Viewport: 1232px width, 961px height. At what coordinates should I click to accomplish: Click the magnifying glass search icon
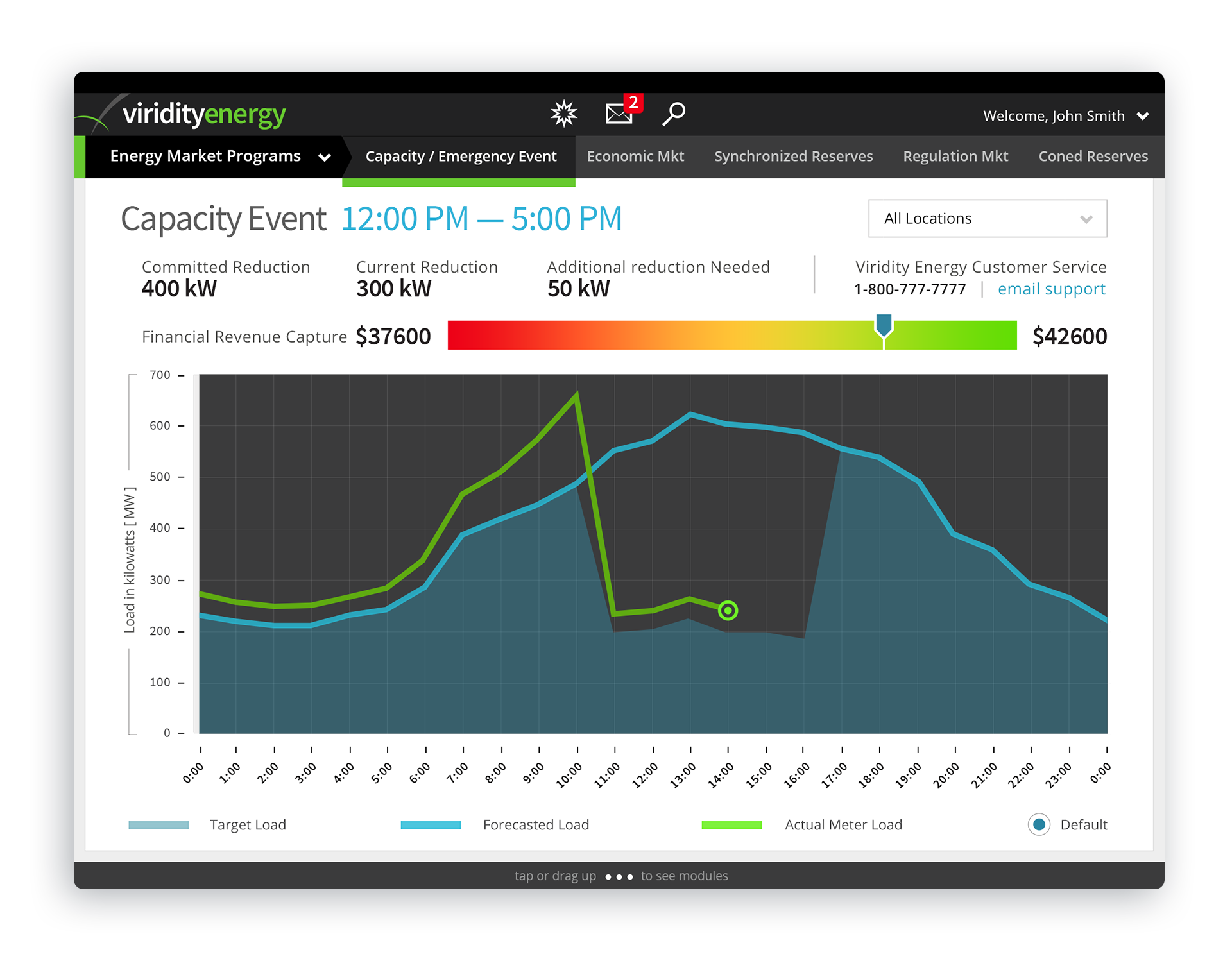(673, 114)
